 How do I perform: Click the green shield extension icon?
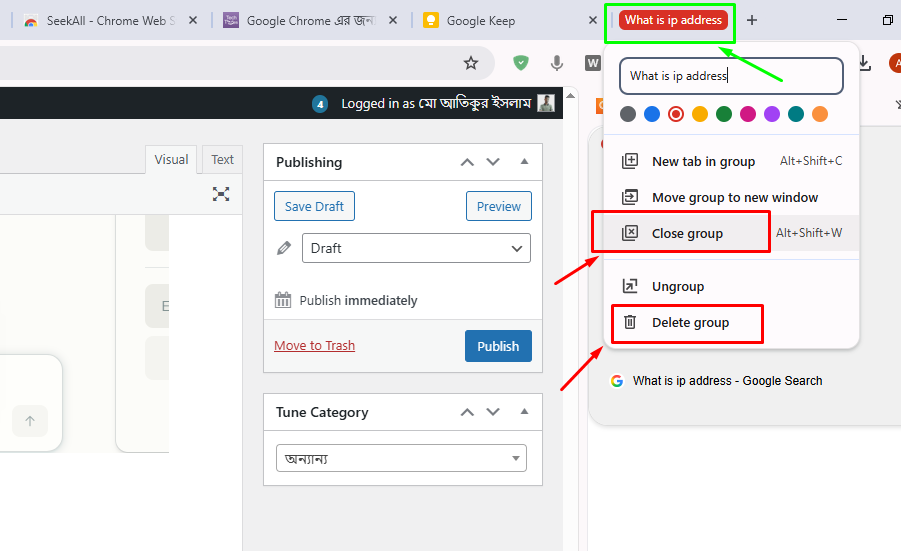coord(521,63)
